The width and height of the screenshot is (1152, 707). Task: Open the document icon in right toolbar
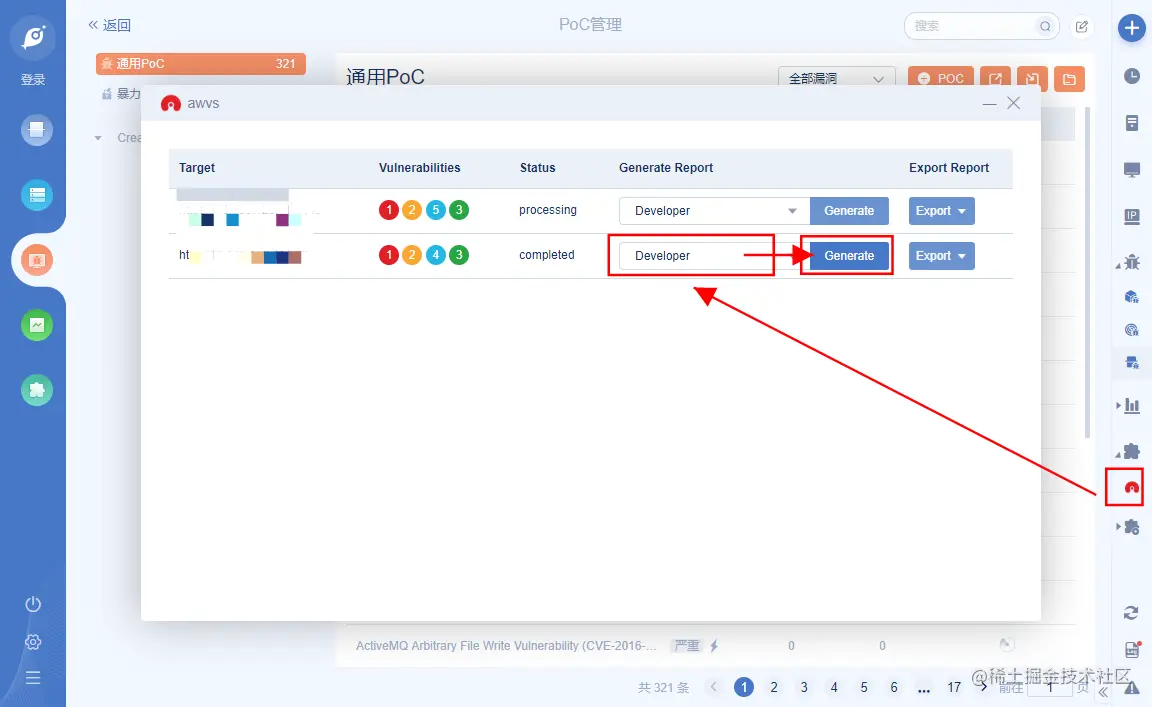(x=1132, y=123)
